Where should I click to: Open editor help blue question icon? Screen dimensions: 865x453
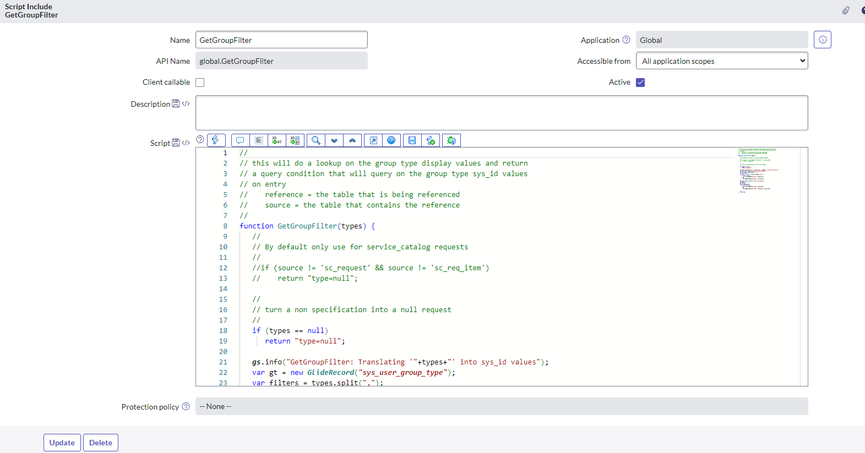[x=391, y=140]
